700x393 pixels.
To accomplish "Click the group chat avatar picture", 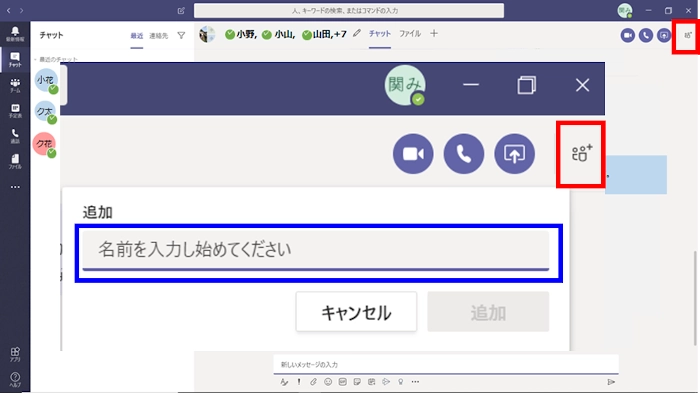I will 207,34.
